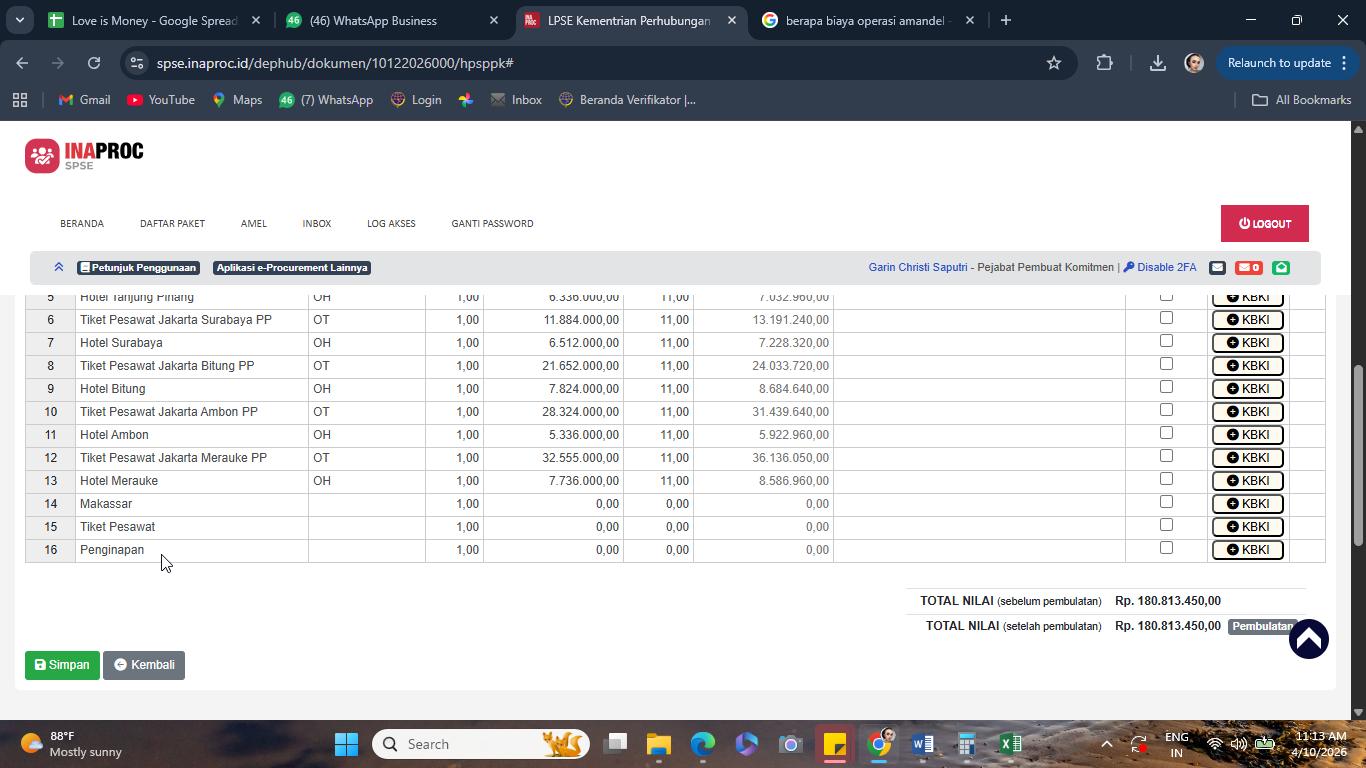Click the browser back arrow
This screenshot has width=1366, height=768.
click(22, 63)
